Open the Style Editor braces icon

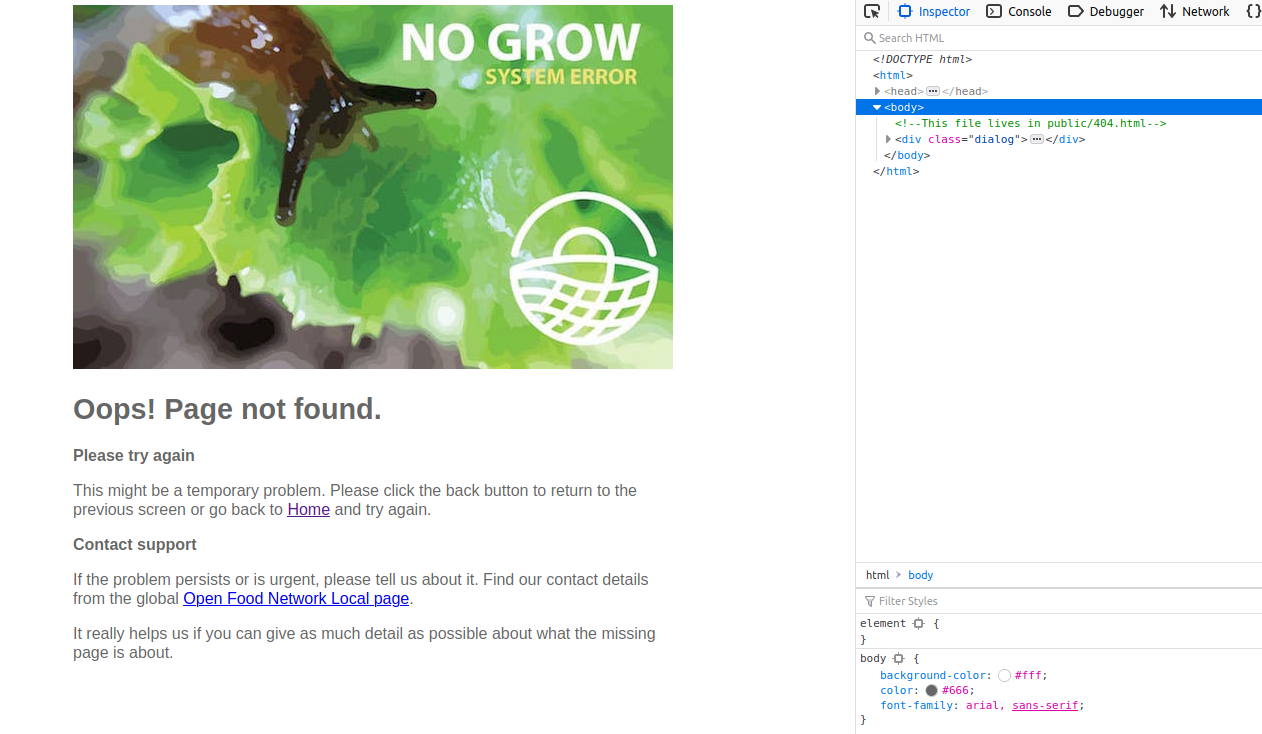click(x=1253, y=11)
